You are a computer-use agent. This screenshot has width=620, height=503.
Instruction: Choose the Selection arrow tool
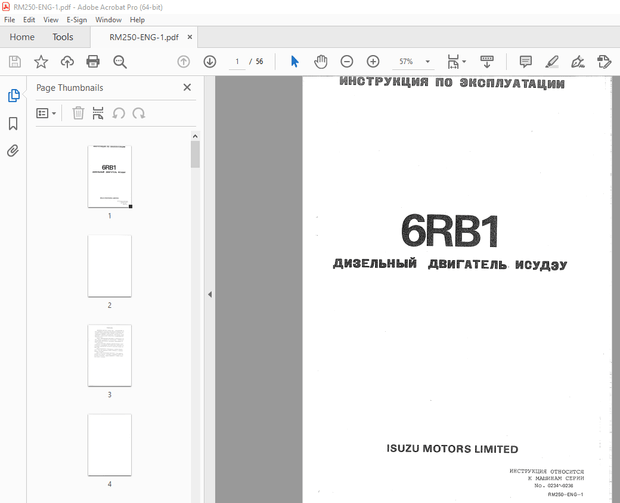tap(295, 62)
